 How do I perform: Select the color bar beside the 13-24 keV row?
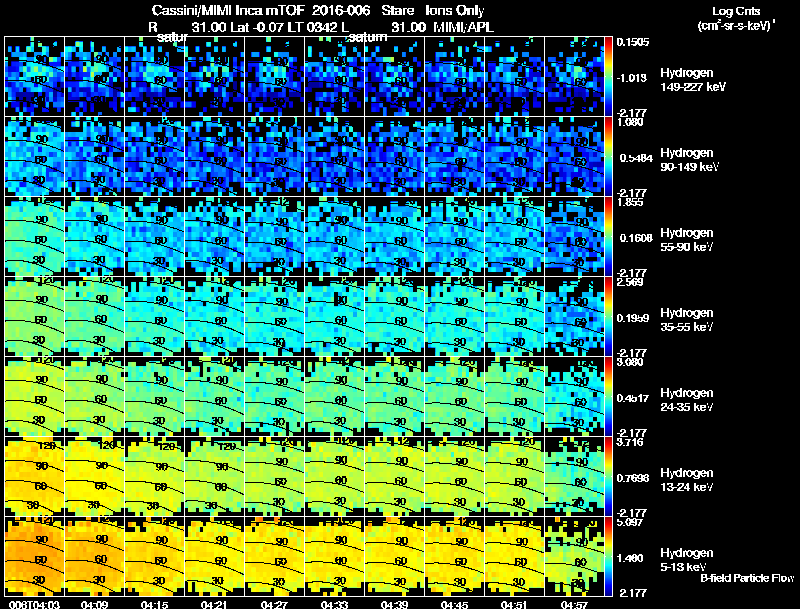point(608,476)
